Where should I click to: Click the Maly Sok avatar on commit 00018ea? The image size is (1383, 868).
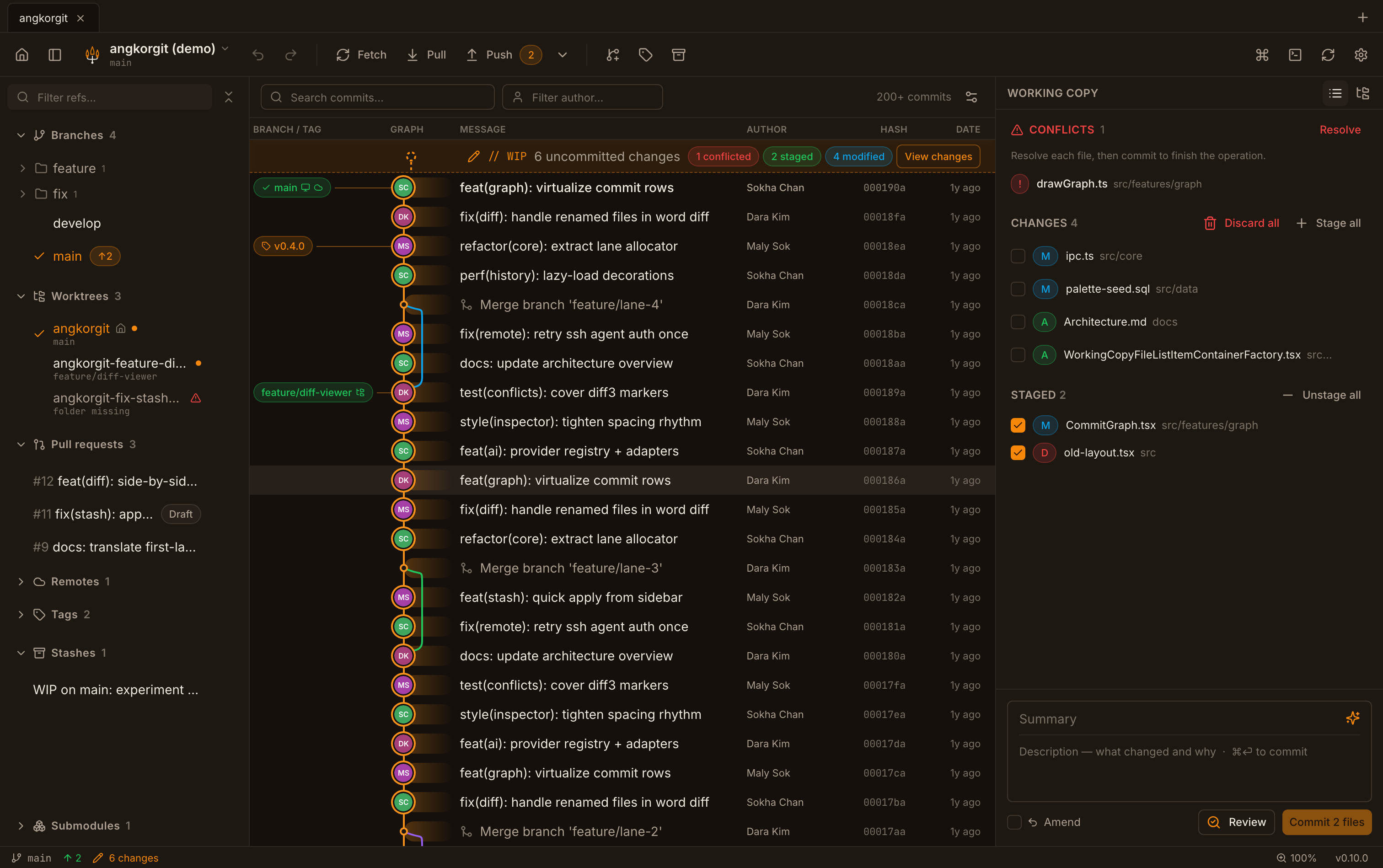click(403, 246)
